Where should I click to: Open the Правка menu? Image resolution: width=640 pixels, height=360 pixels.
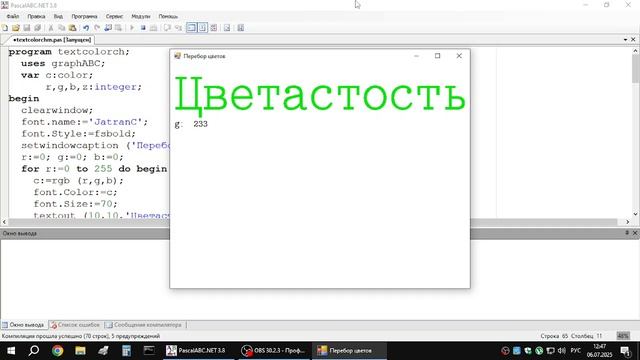(x=36, y=16)
